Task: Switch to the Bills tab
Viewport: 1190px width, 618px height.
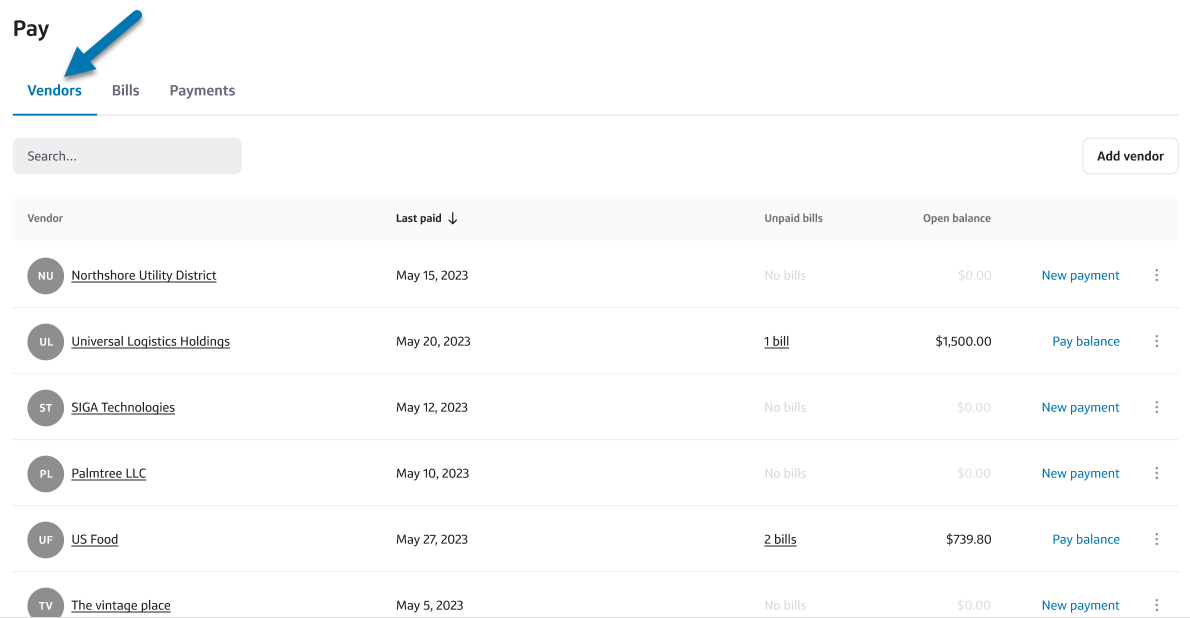Action: point(126,90)
